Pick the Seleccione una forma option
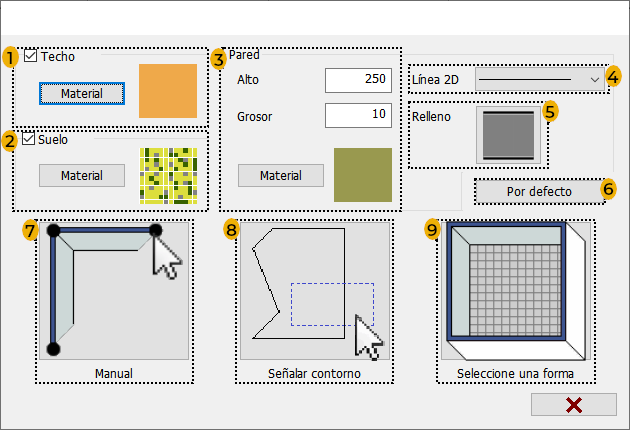Screen dimensions: 630x430 coord(515,291)
